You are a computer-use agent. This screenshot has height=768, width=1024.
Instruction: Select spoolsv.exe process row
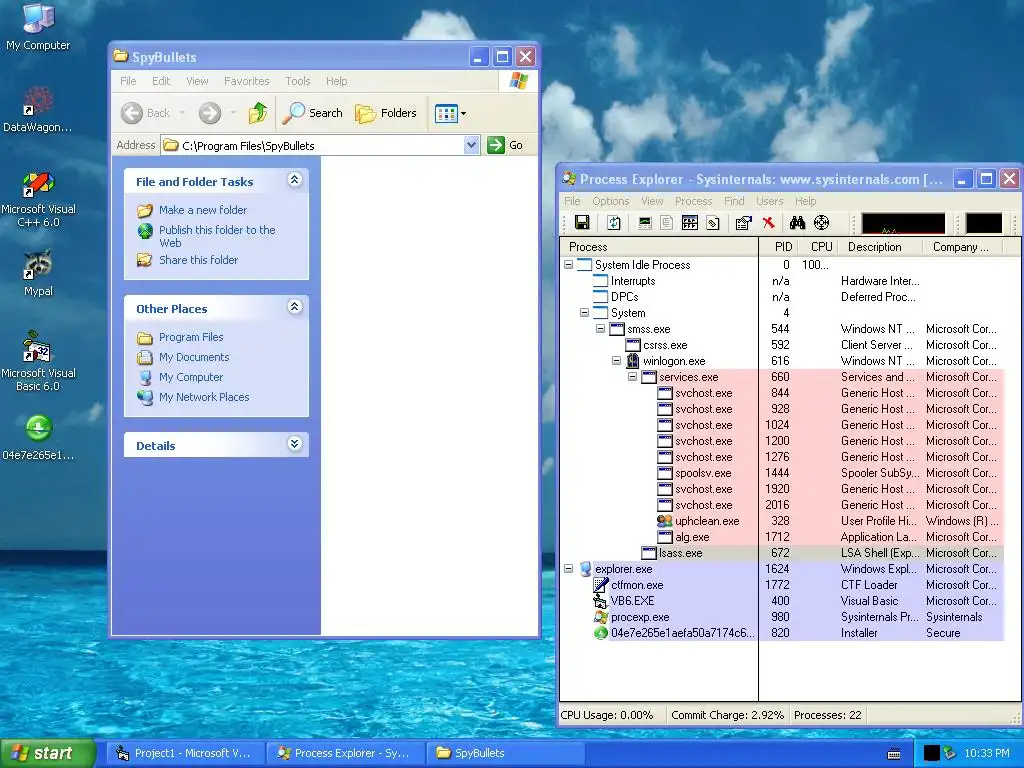pos(781,473)
